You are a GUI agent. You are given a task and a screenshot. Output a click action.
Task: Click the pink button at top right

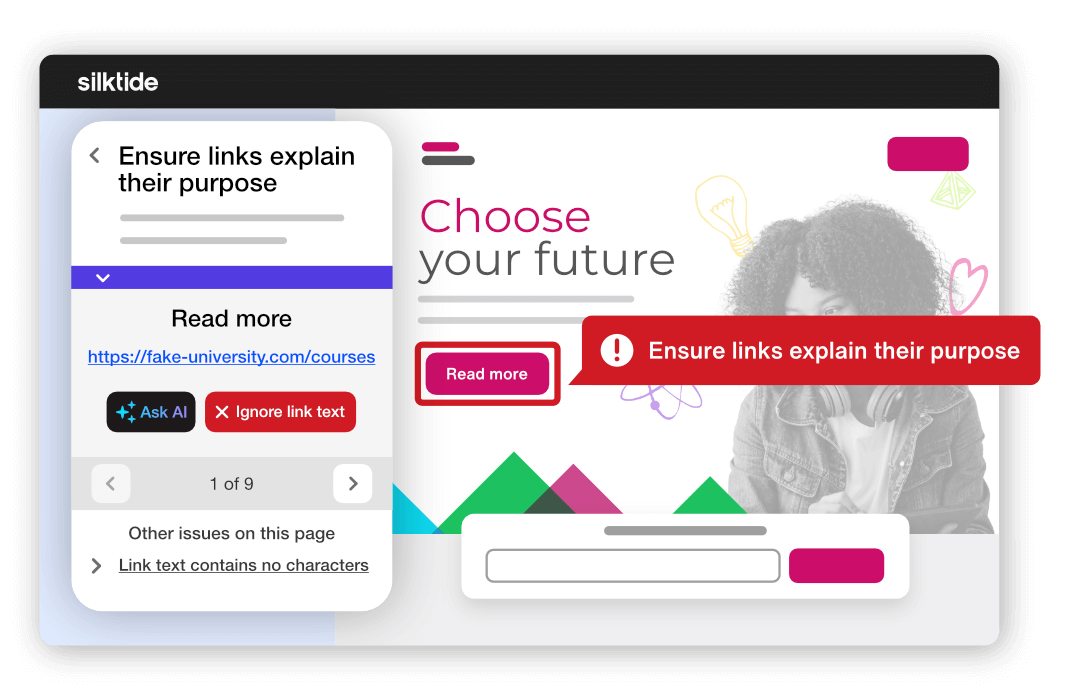coord(928,154)
